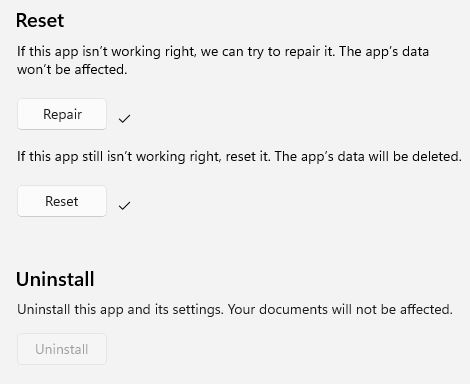The width and height of the screenshot is (470, 384).
Task: Click the Repair button
Action: 62,114
